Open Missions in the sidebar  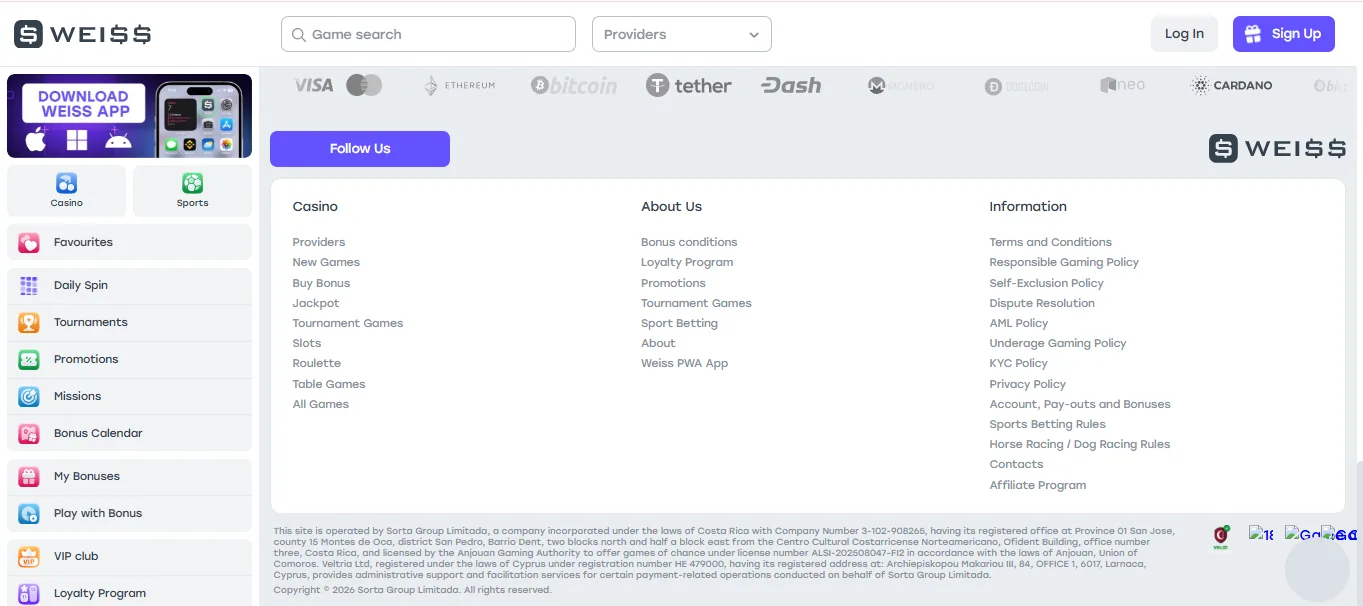point(129,396)
